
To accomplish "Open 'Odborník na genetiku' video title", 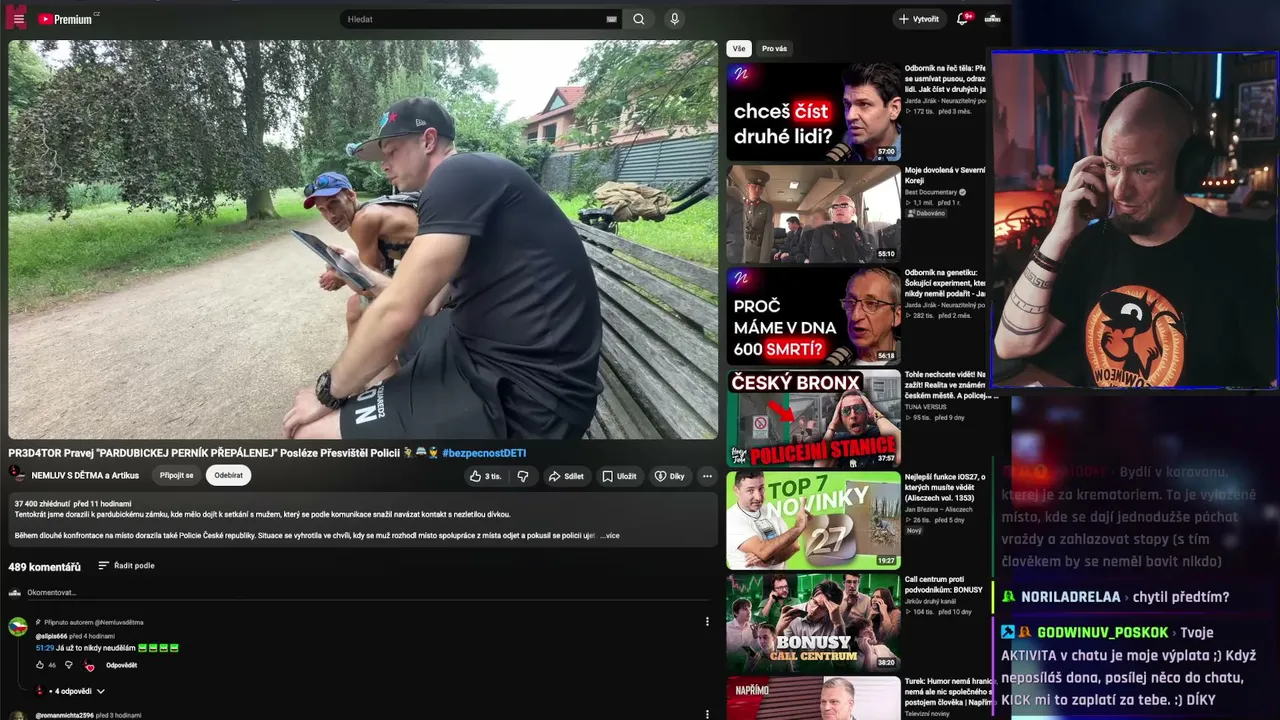I will (x=945, y=283).
